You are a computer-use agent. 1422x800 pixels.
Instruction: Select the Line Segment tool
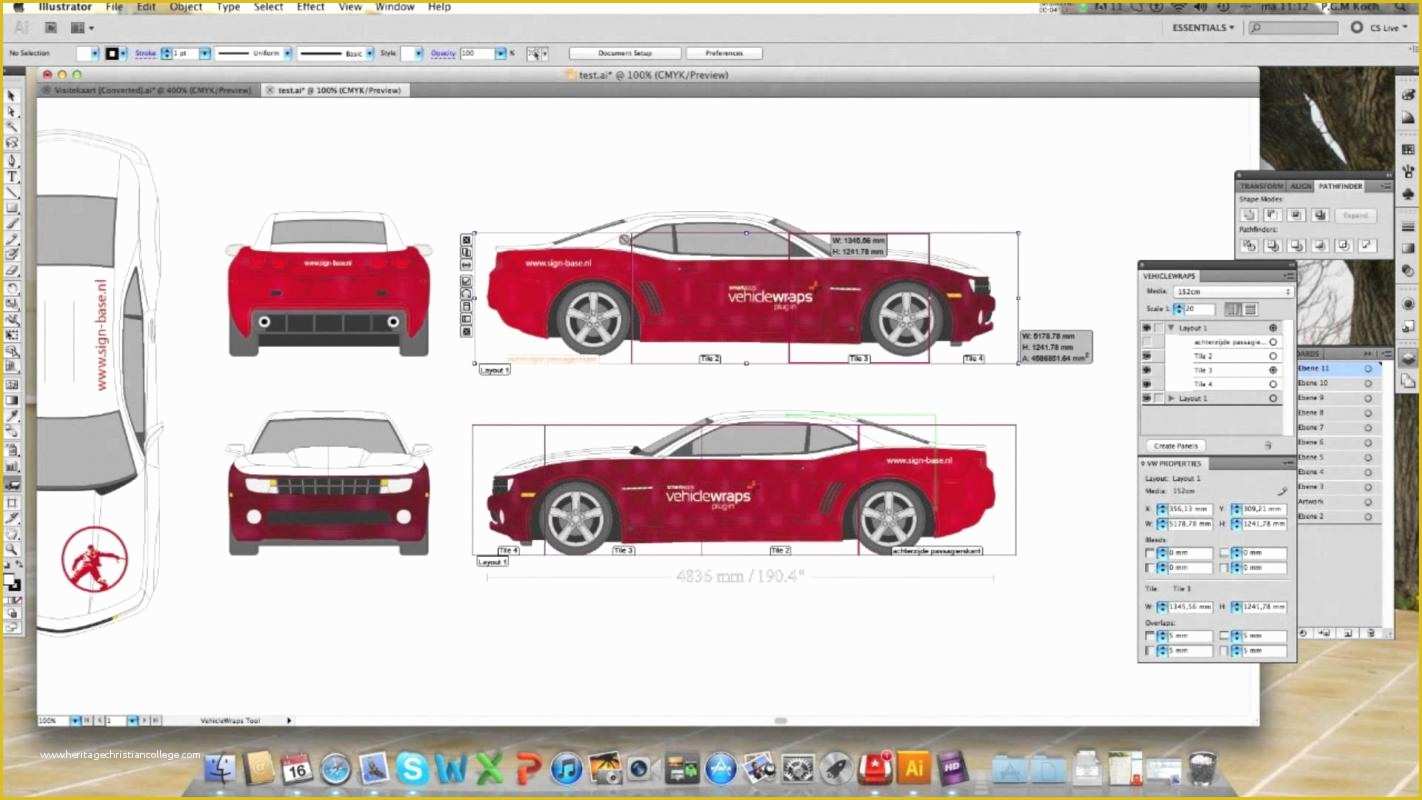[x=12, y=192]
